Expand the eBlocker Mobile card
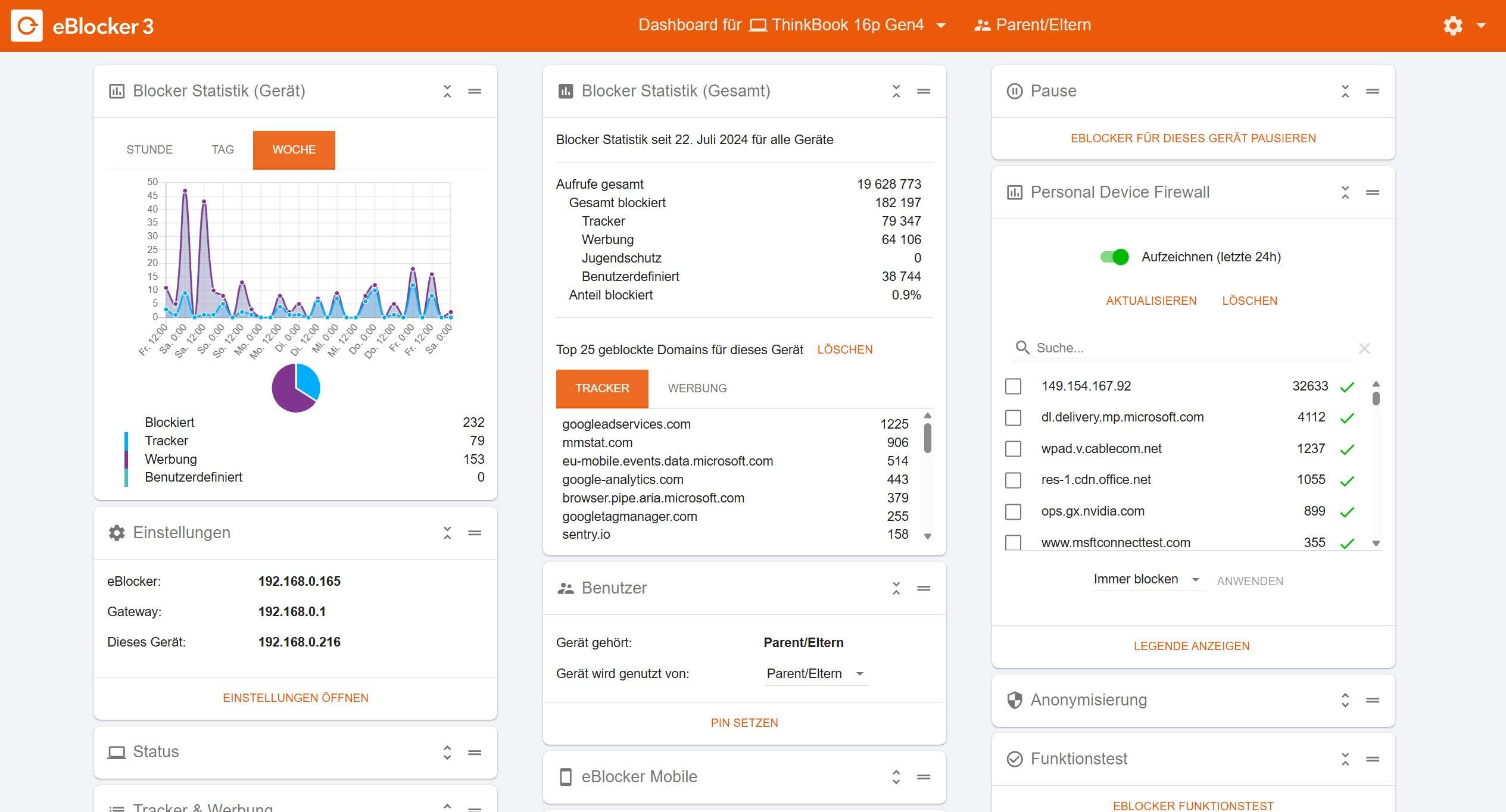The width and height of the screenshot is (1506, 812). tap(896, 777)
